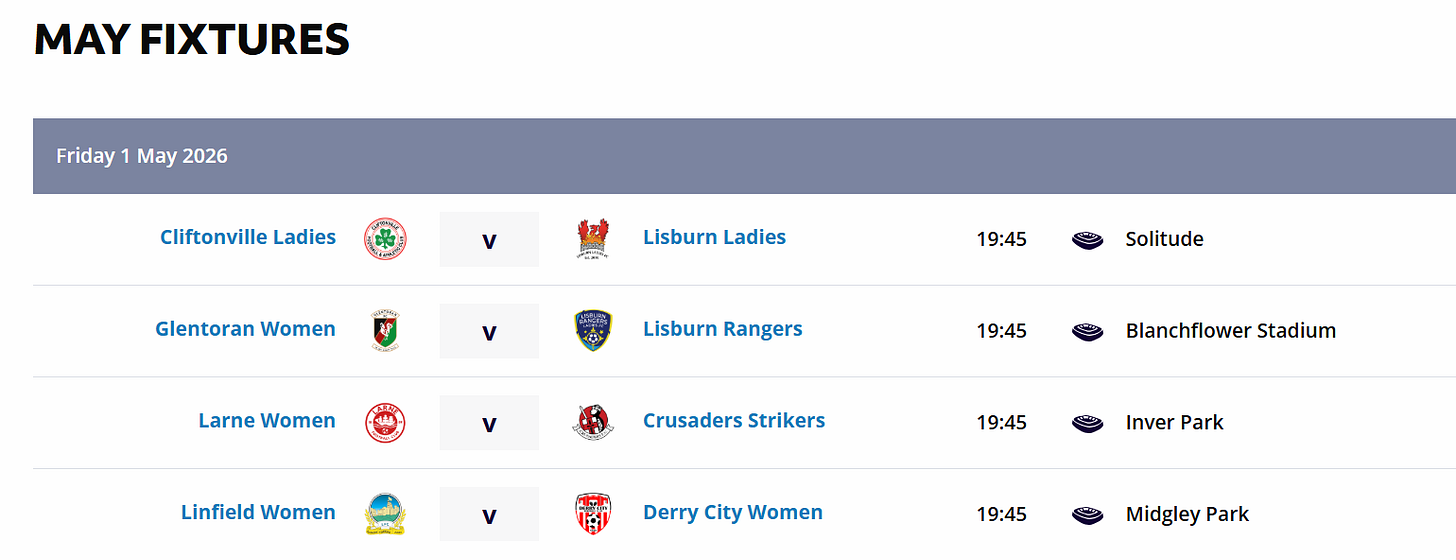Open the Derry City Women team link
Screen dimensions: 1456x560
click(x=733, y=512)
